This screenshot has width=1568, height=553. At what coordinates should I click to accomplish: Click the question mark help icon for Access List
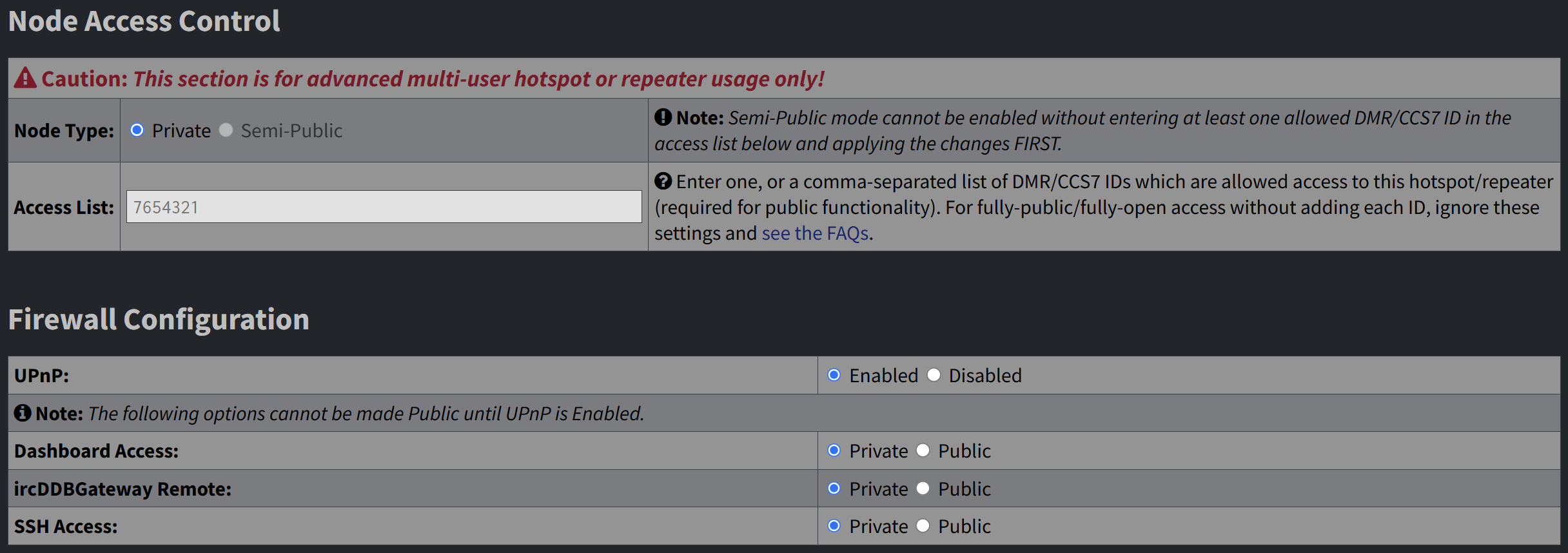(663, 181)
